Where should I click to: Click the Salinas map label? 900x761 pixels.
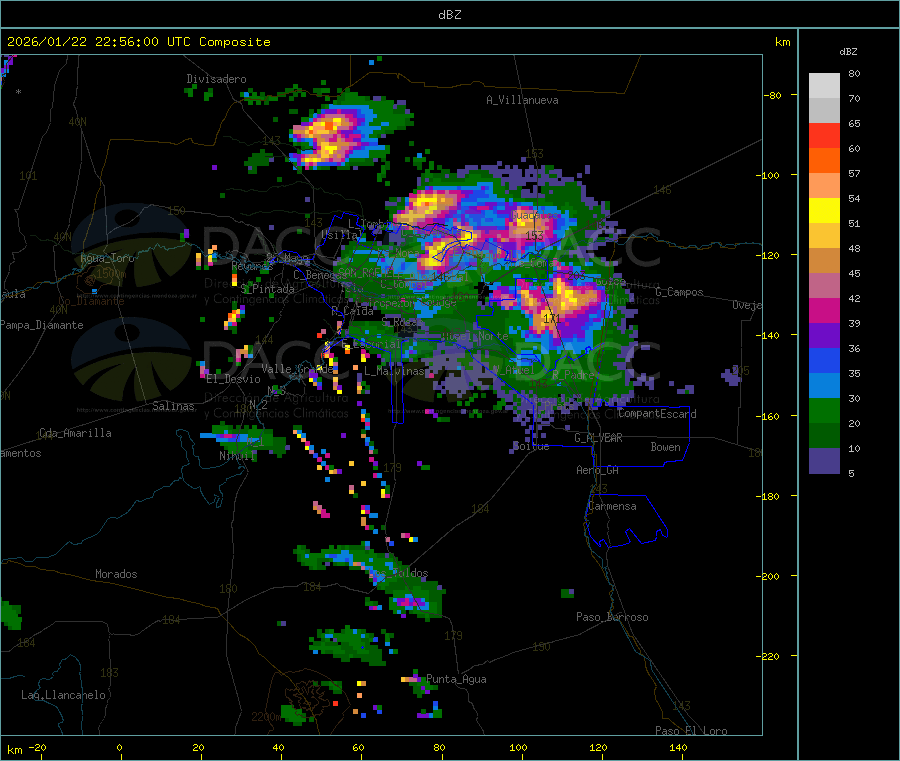click(173, 406)
